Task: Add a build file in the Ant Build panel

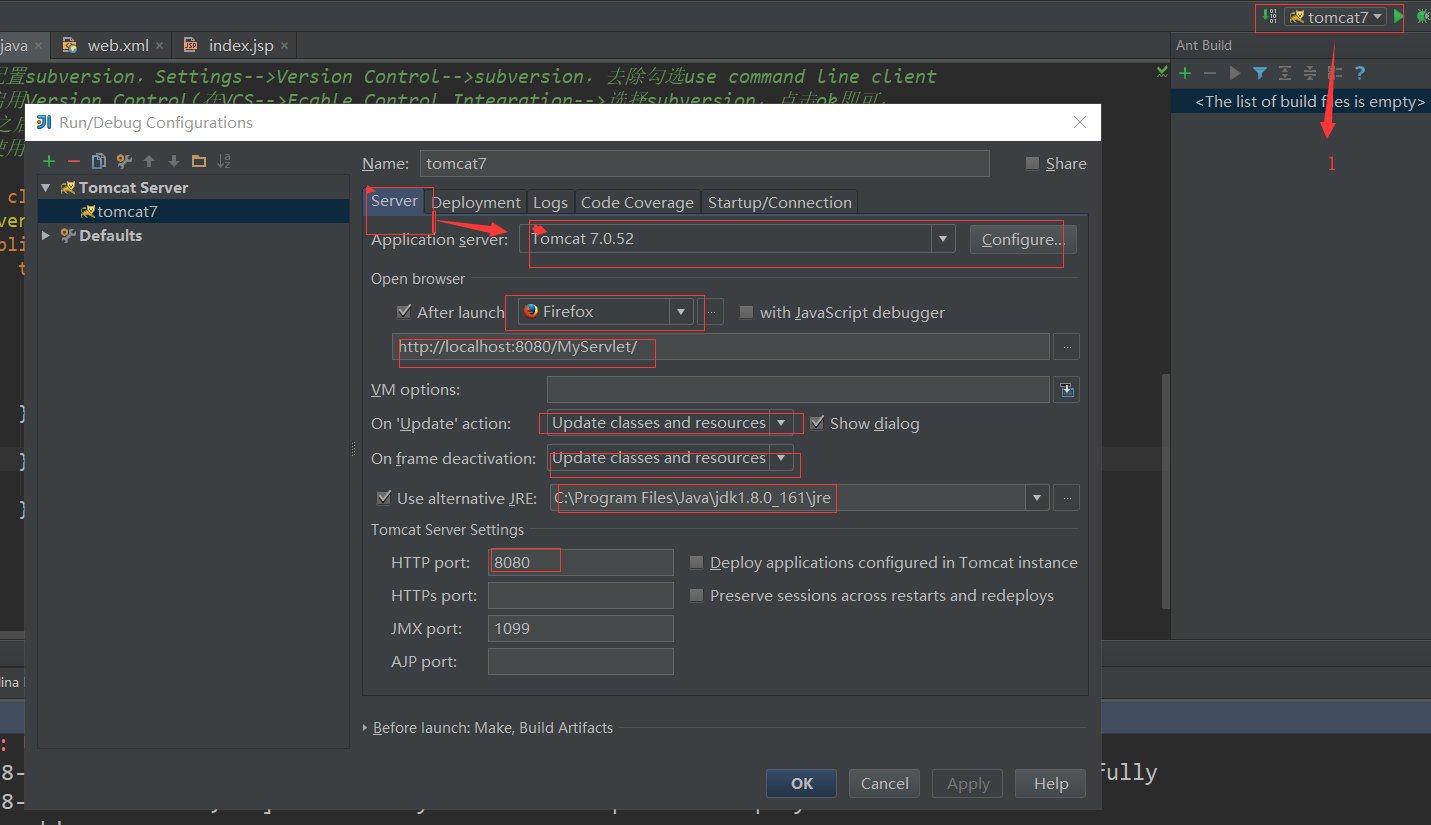Action: pos(1186,73)
